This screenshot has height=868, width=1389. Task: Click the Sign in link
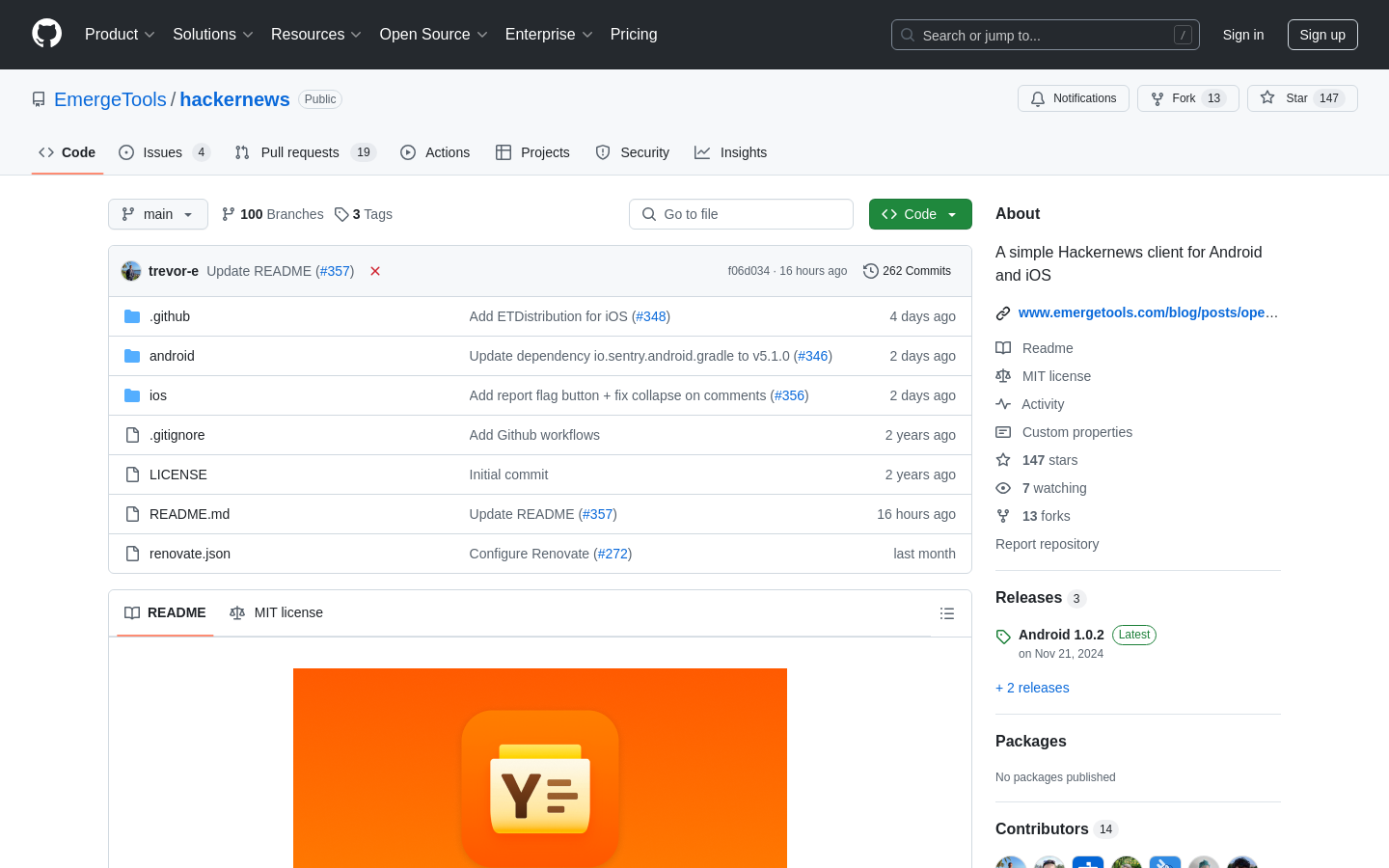point(1243,35)
